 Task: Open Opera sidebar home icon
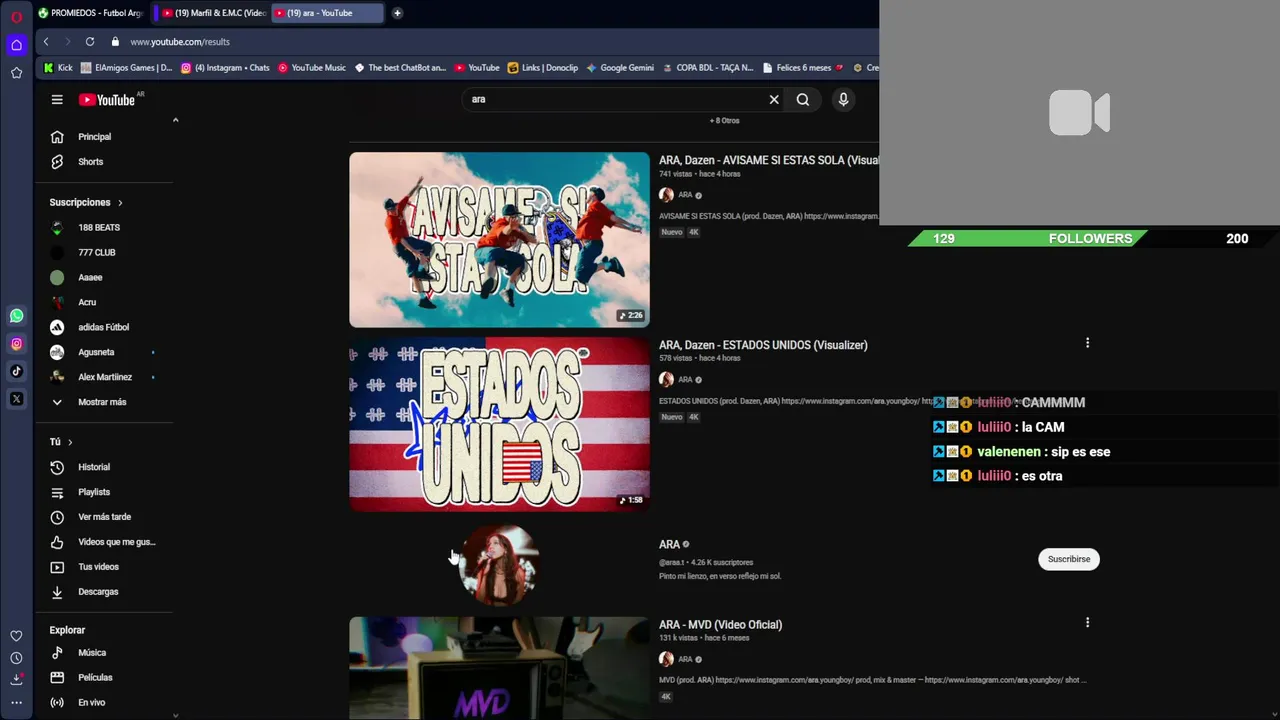(x=16, y=45)
